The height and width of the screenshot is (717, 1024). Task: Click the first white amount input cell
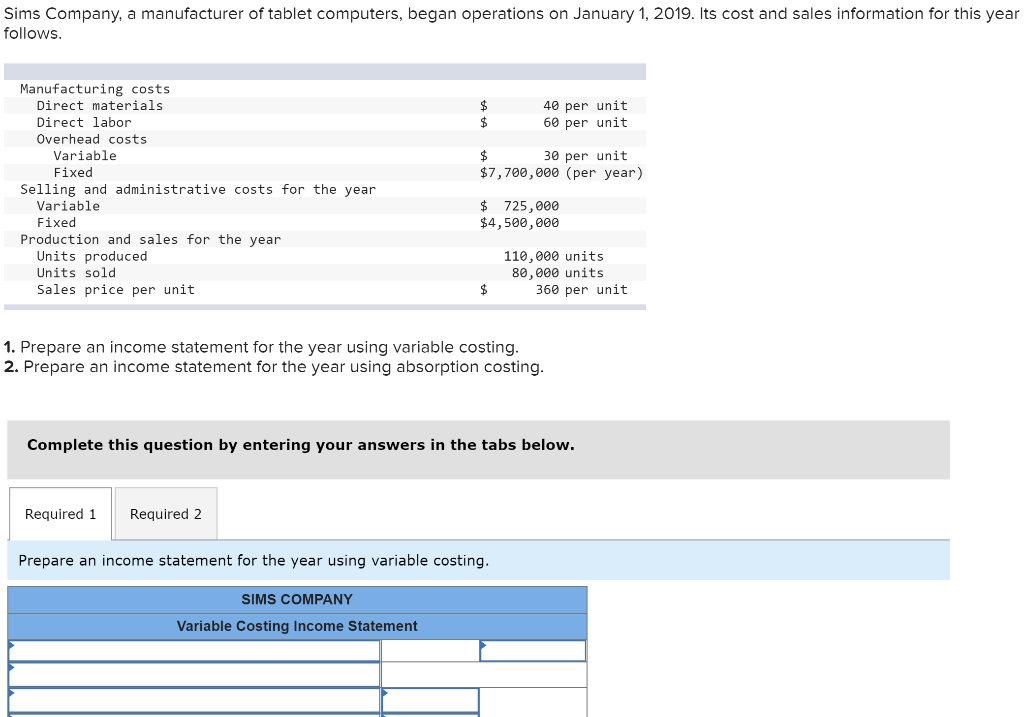click(x=428, y=650)
